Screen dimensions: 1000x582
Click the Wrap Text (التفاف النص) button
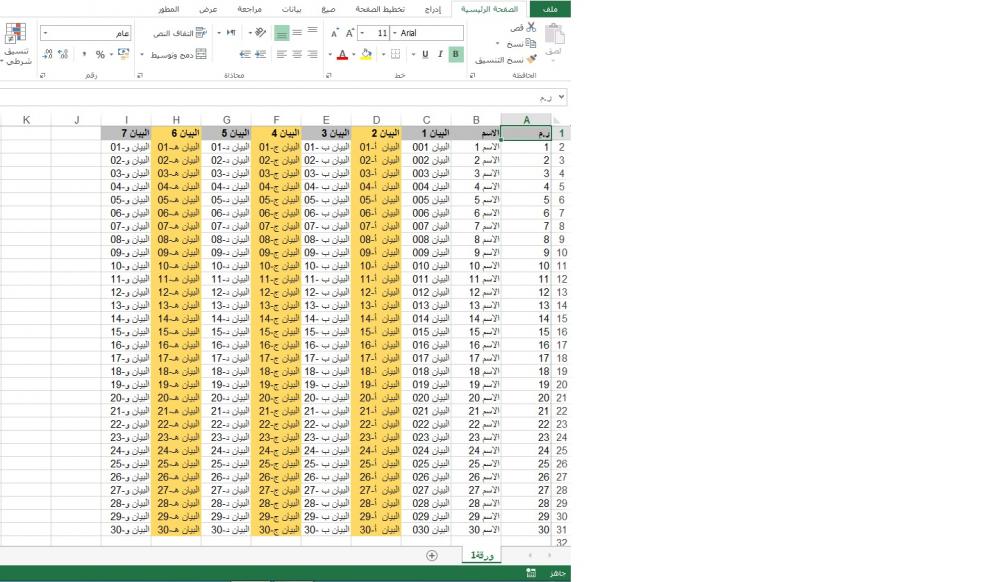coord(180,33)
